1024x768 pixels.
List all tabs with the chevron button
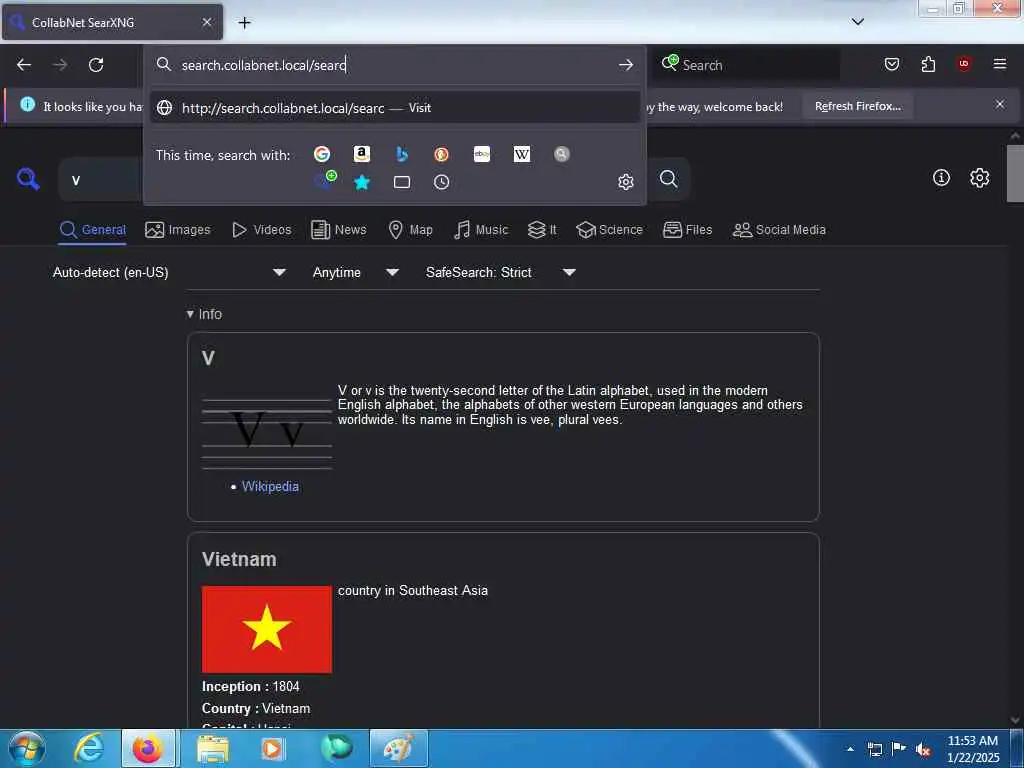(x=857, y=22)
